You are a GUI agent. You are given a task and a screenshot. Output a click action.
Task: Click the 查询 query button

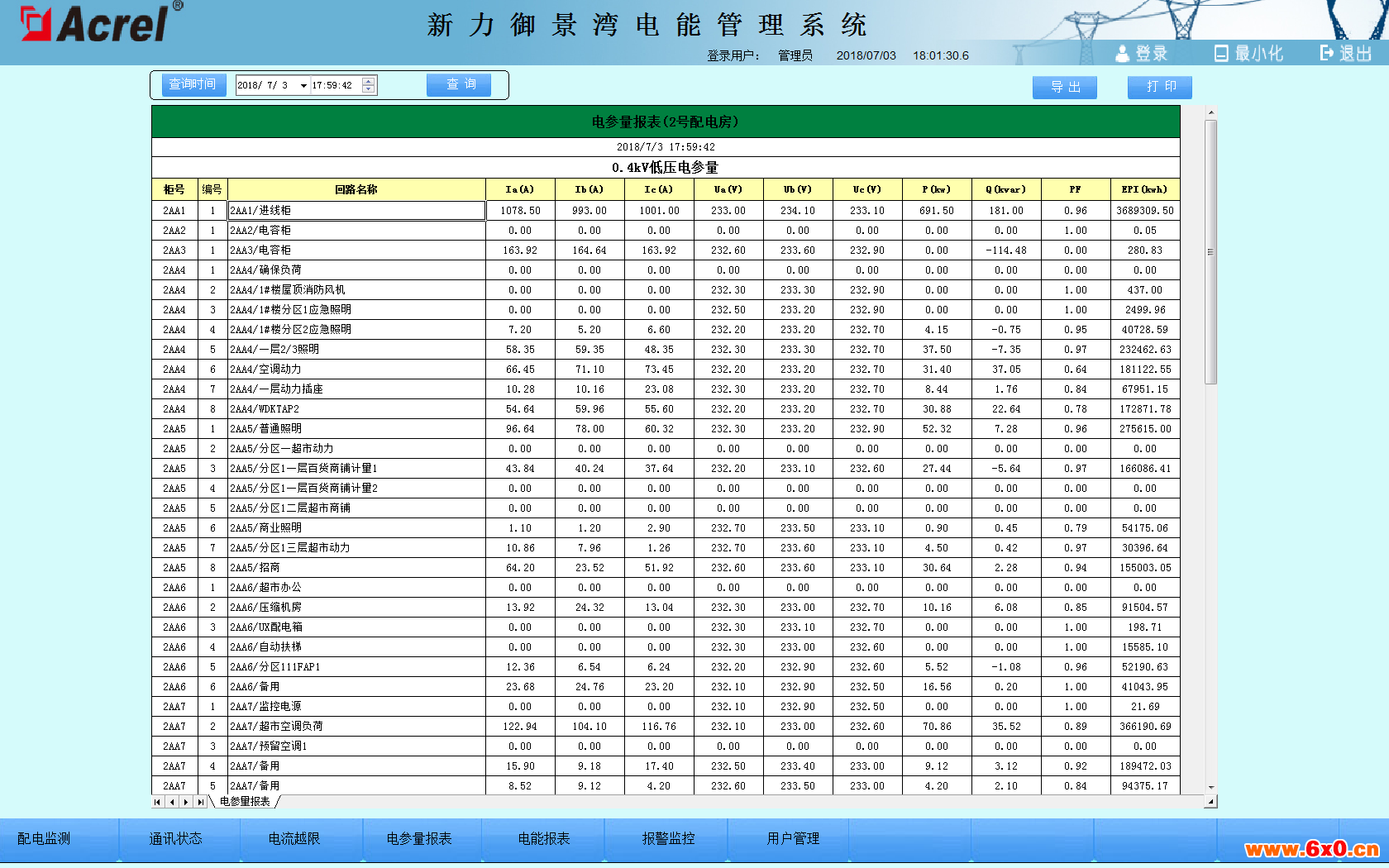[x=459, y=84]
